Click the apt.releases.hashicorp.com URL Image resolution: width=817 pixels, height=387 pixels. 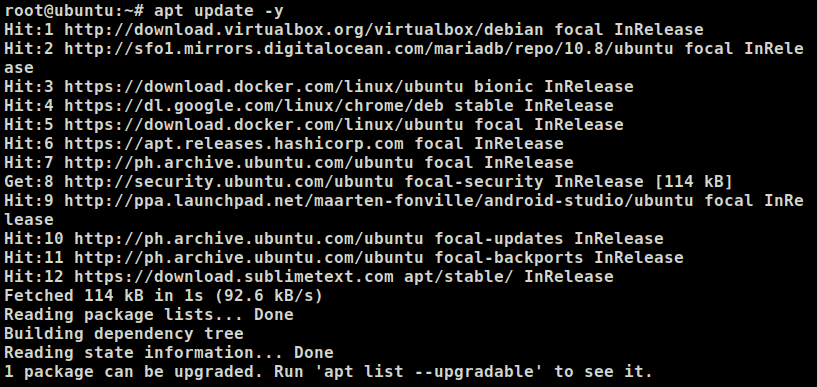pos(234,144)
